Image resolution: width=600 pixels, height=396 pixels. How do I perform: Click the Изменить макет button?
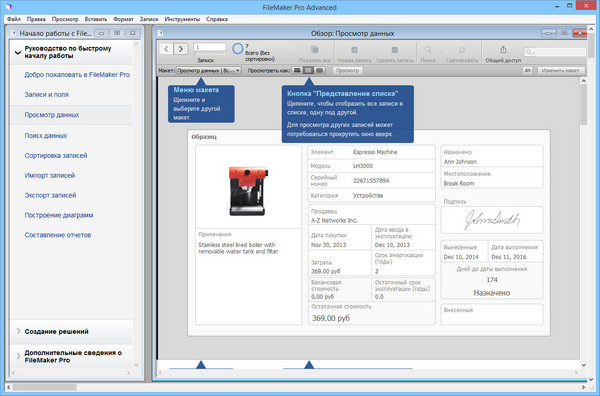pyautogui.click(x=561, y=70)
